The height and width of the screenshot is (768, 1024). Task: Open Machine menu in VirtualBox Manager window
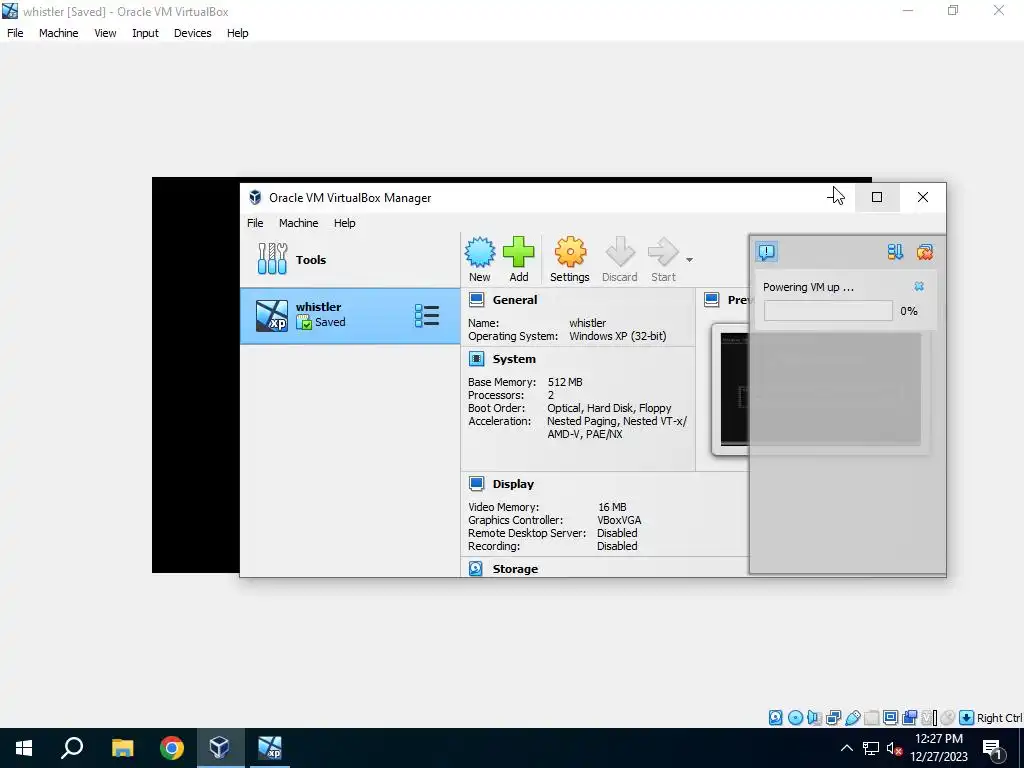tap(298, 223)
